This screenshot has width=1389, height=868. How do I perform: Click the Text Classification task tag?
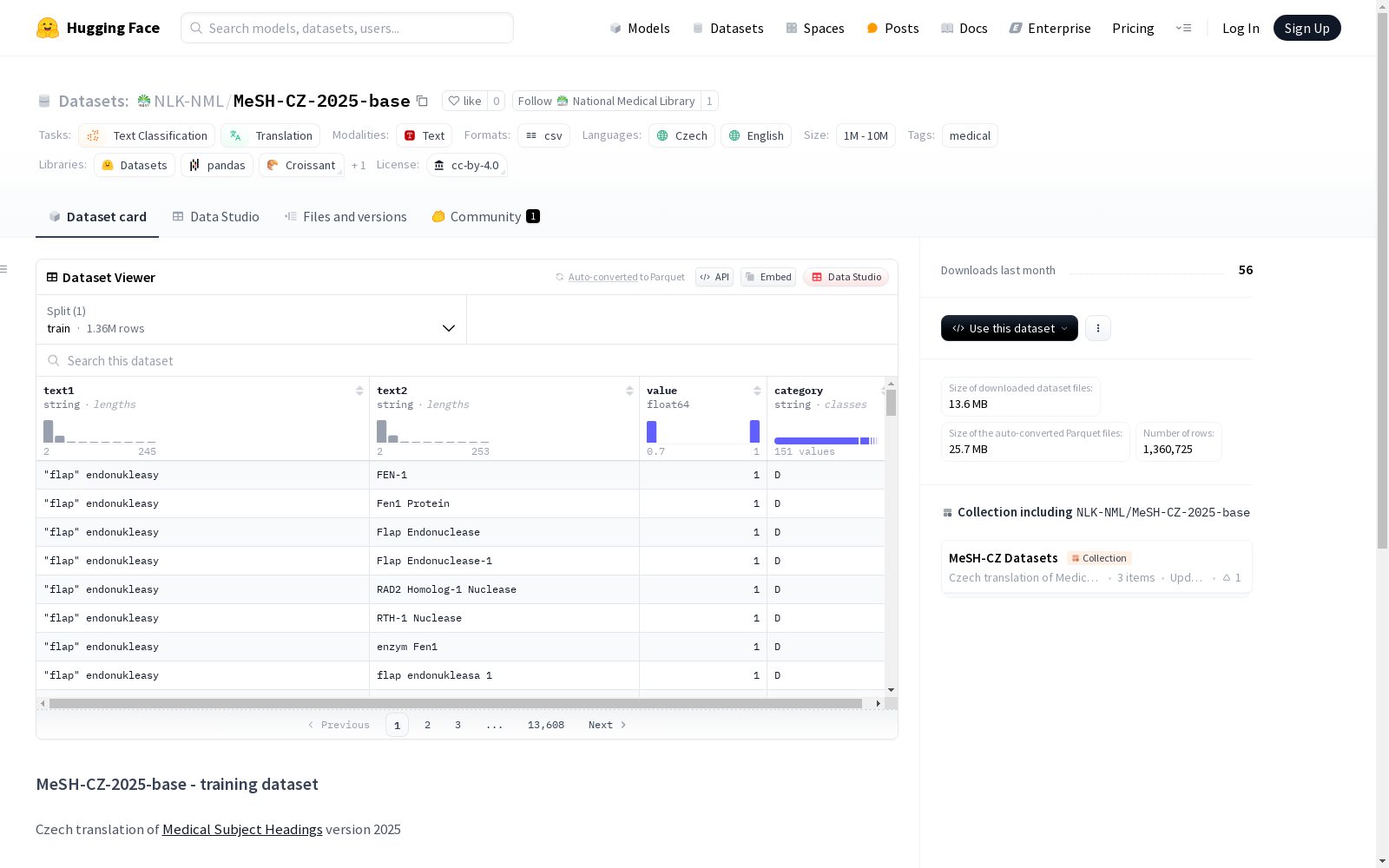click(147, 135)
